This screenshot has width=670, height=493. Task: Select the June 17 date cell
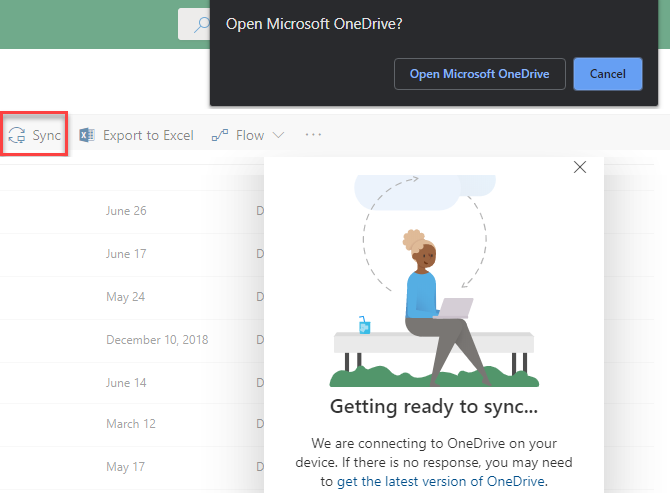(x=126, y=254)
